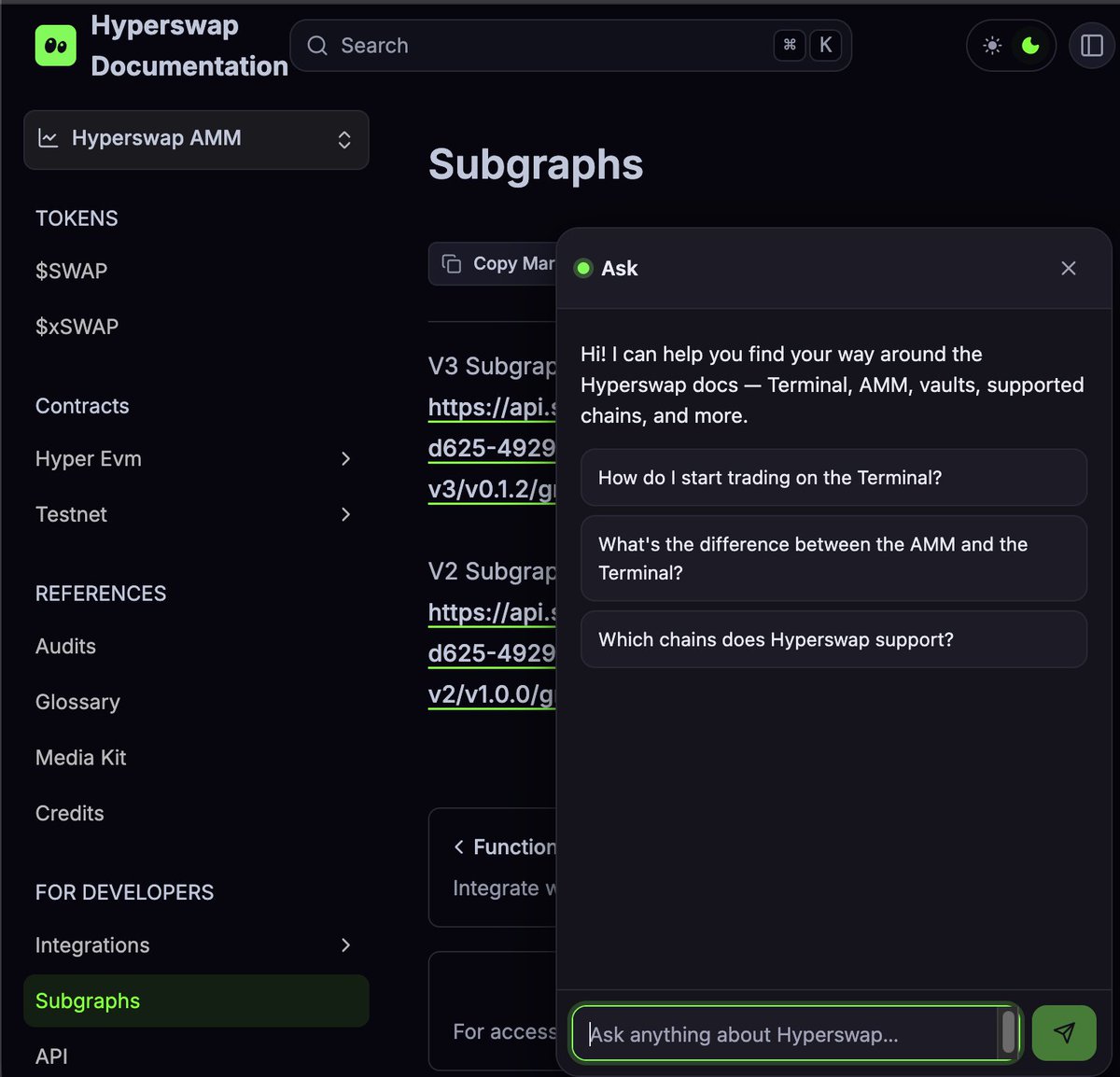Viewport: 1120px width, 1077px height.
Task: Open the $SWAP token page
Action: [71, 272]
